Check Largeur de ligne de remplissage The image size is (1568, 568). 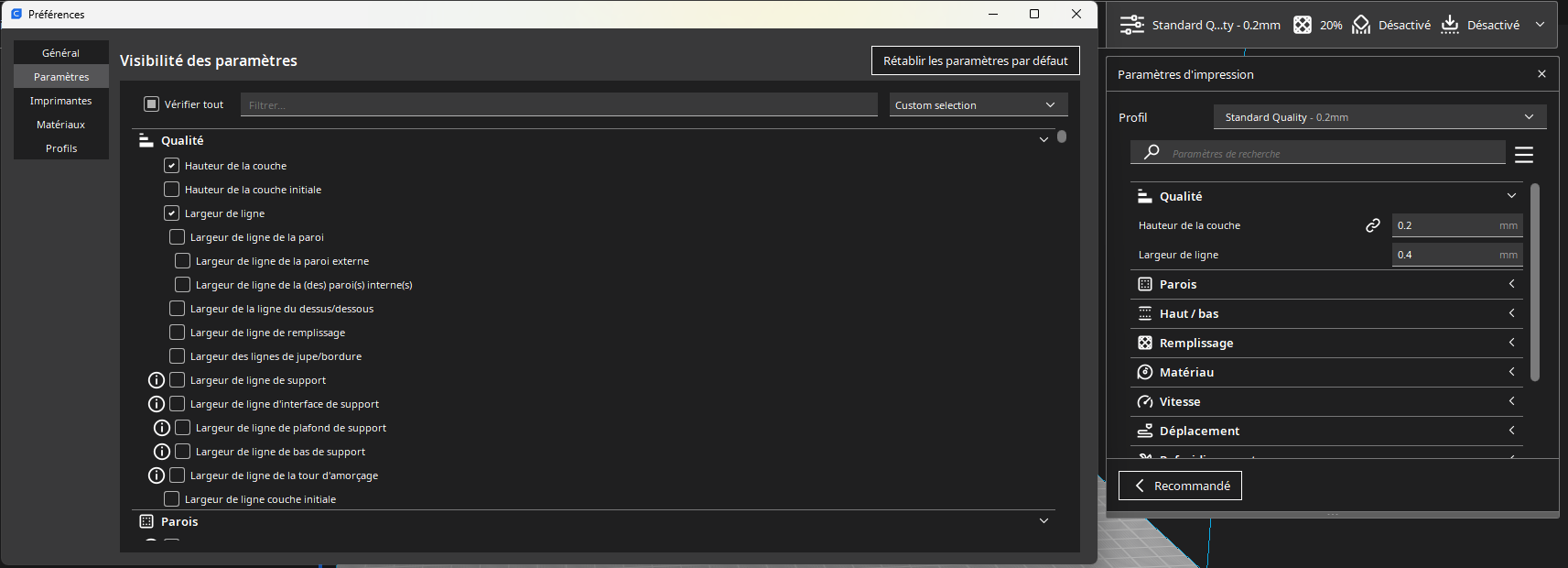tap(177, 333)
